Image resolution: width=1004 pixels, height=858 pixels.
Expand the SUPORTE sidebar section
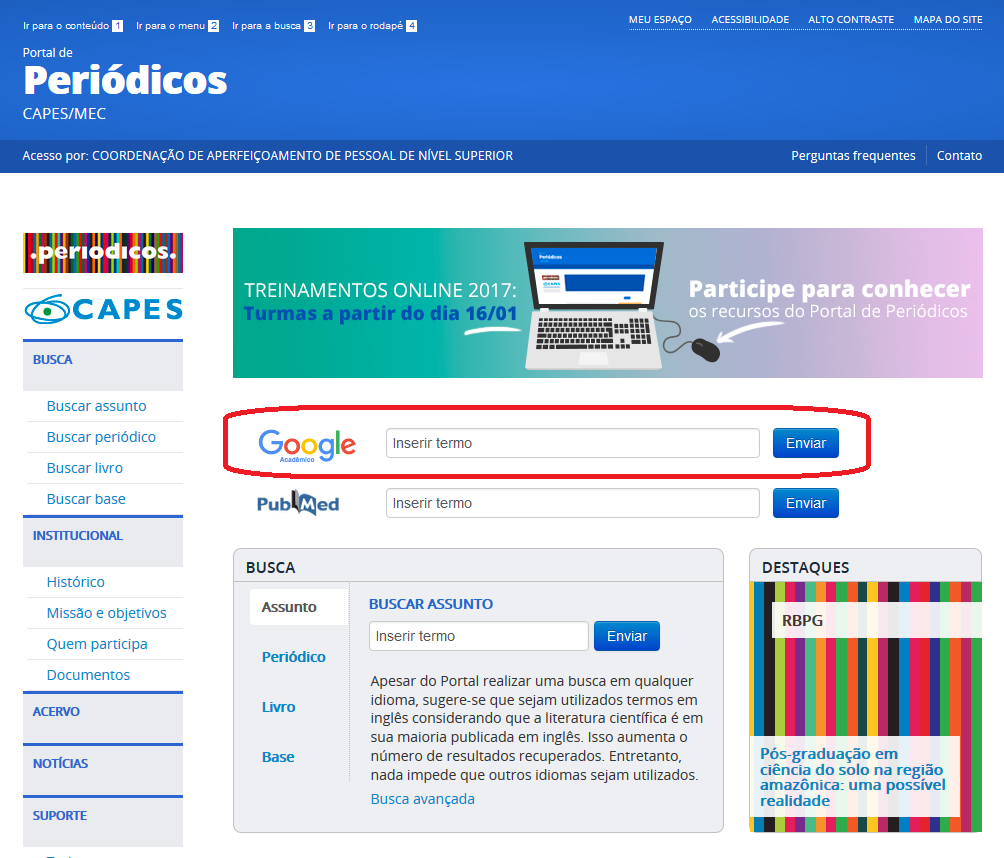tap(103, 821)
